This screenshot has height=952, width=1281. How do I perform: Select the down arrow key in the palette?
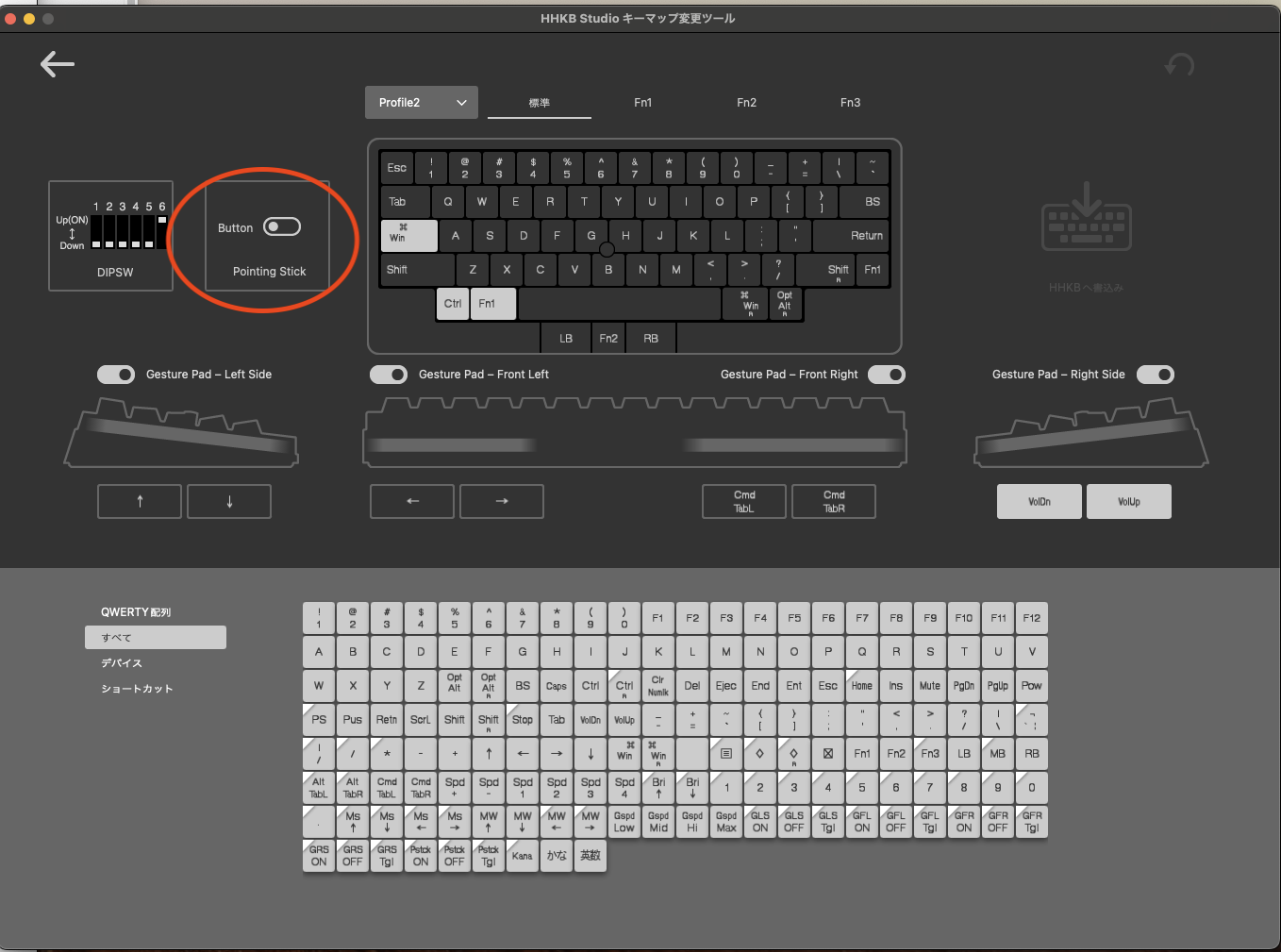tap(591, 754)
